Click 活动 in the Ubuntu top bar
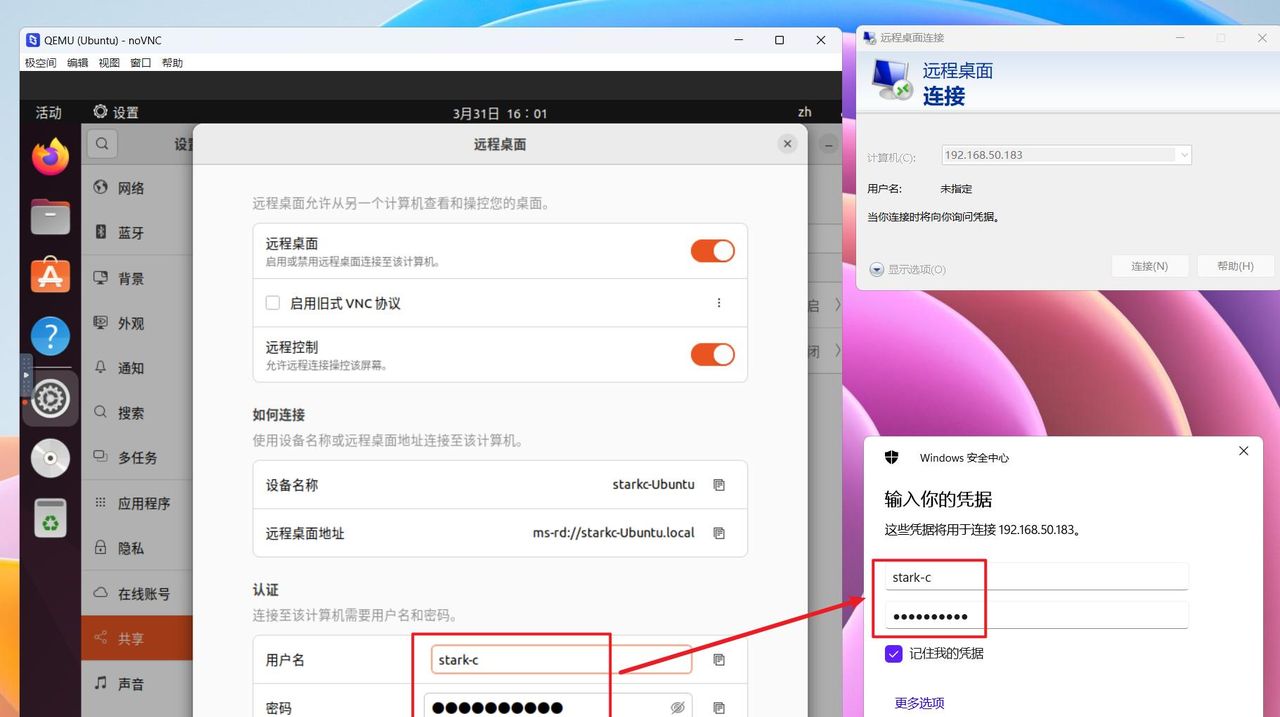This screenshot has height=717, width=1280. [x=49, y=112]
